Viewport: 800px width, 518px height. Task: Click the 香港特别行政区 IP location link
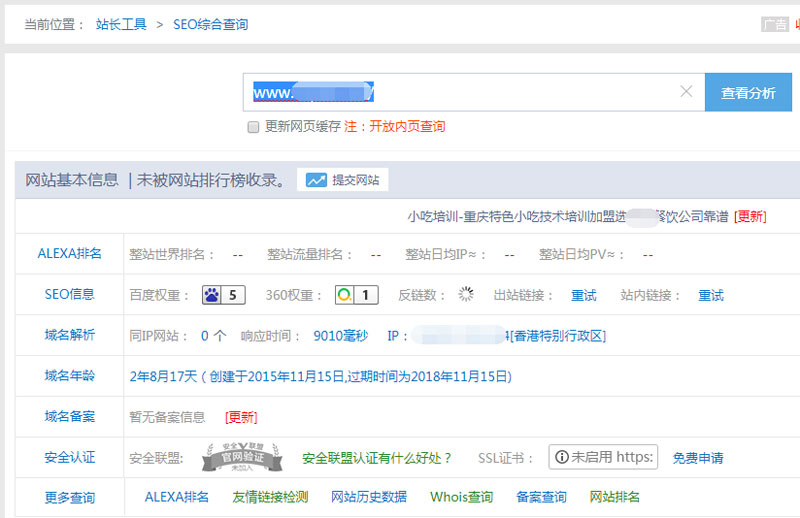click(558, 336)
